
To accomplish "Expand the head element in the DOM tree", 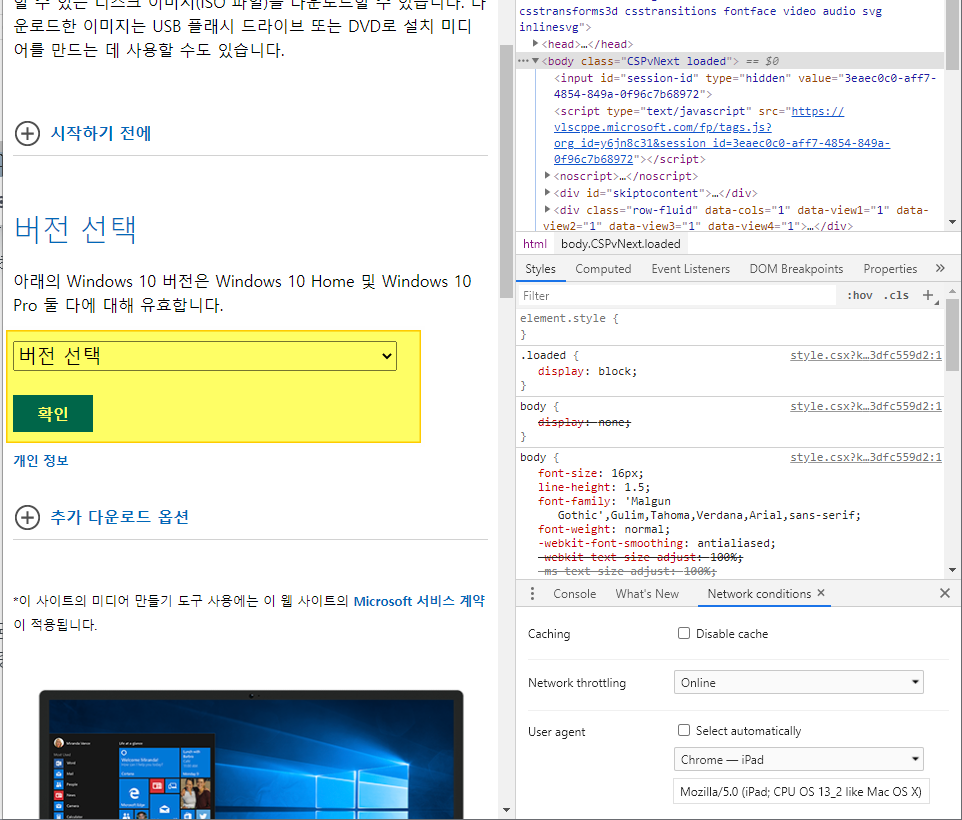I will 537,44.
